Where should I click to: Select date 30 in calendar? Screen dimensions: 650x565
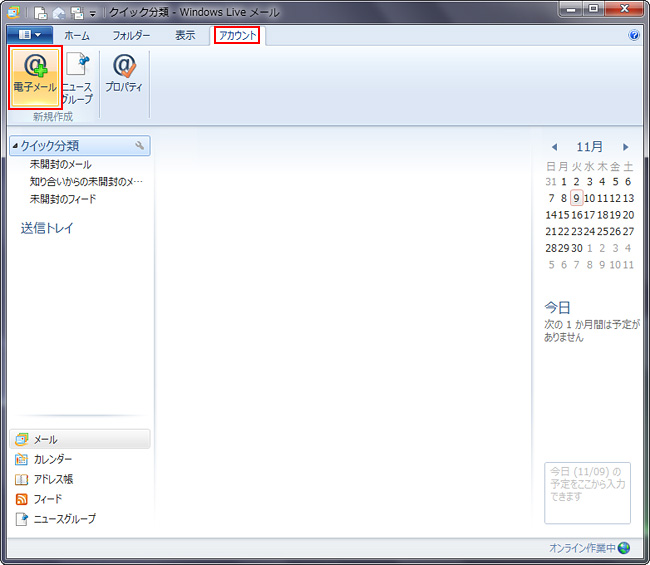pyautogui.click(x=577, y=248)
